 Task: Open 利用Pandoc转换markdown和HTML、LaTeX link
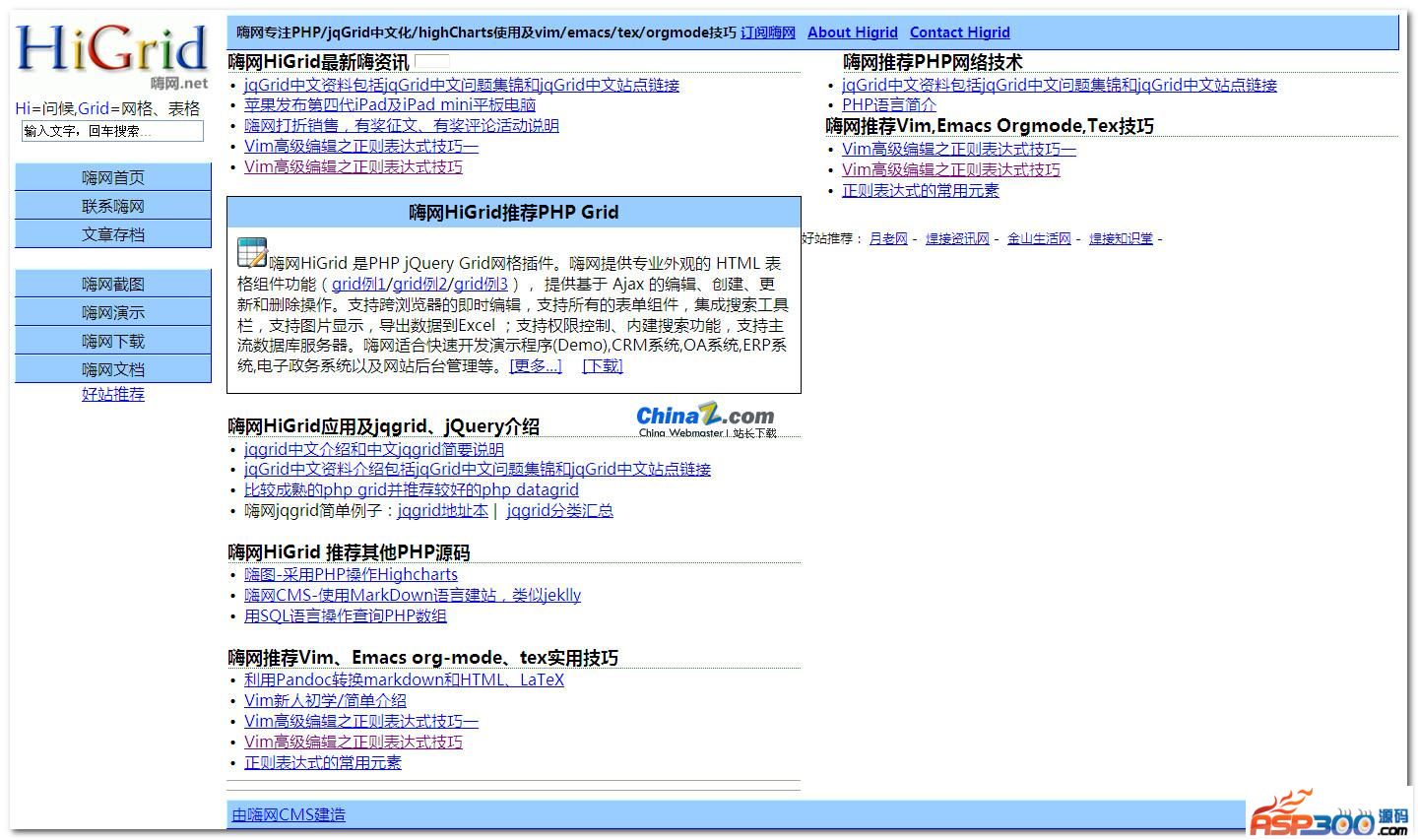pos(405,679)
